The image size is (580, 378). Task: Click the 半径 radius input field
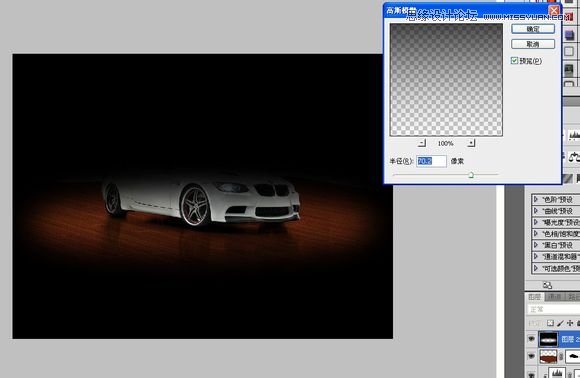pos(431,161)
